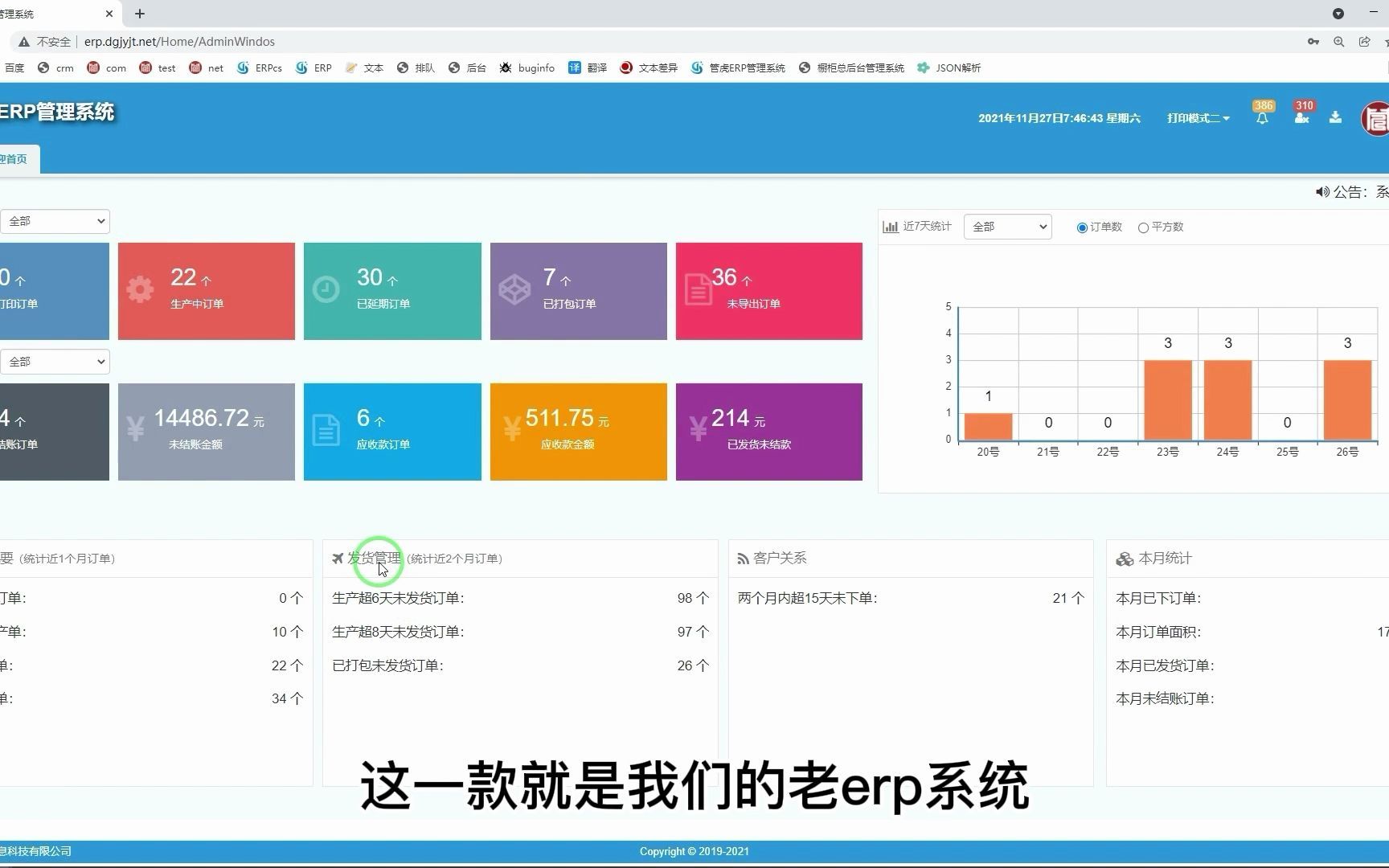Click the password key icon in address bar
This screenshot has width=1389, height=868.
(1313, 42)
